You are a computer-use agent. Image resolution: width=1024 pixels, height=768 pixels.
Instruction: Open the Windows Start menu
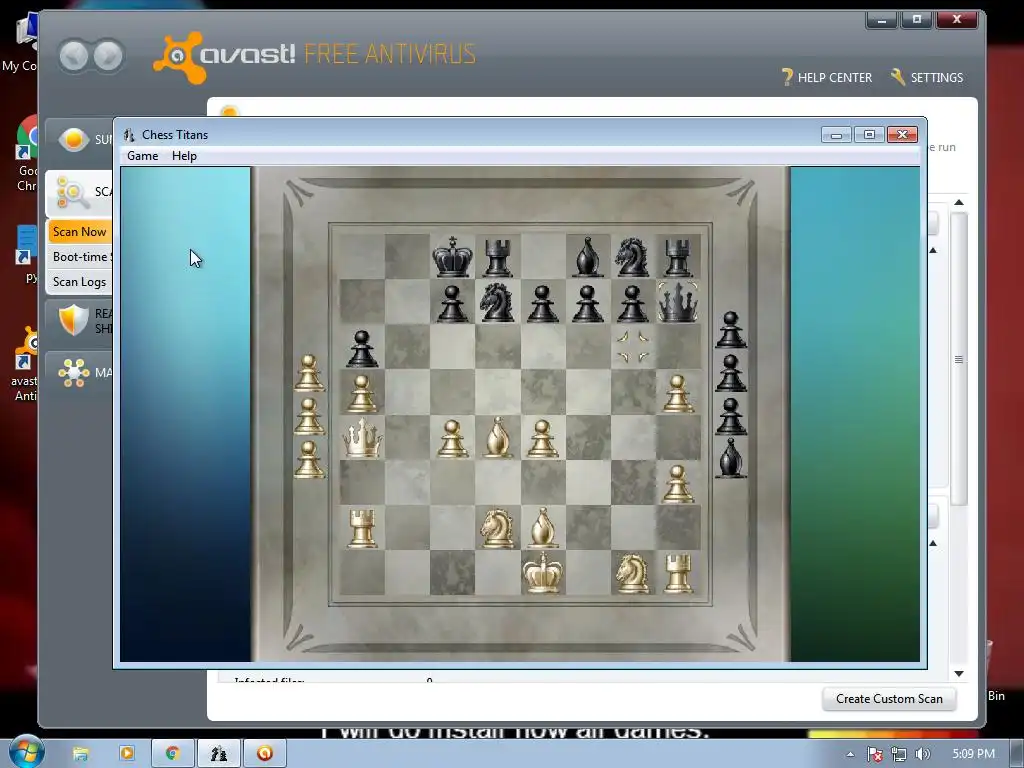point(26,752)
